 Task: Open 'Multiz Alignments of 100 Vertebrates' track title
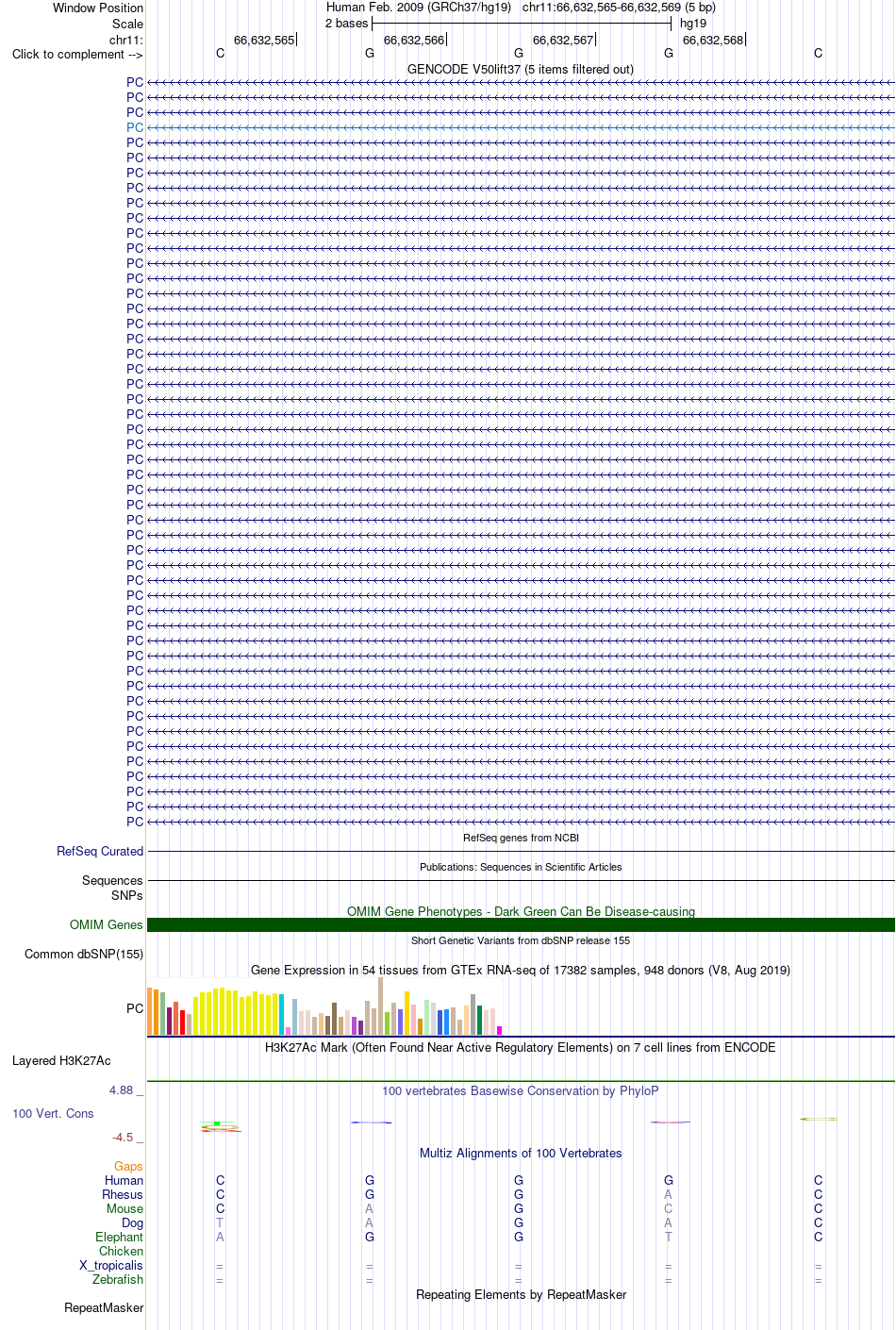[x=521, y=1153]
